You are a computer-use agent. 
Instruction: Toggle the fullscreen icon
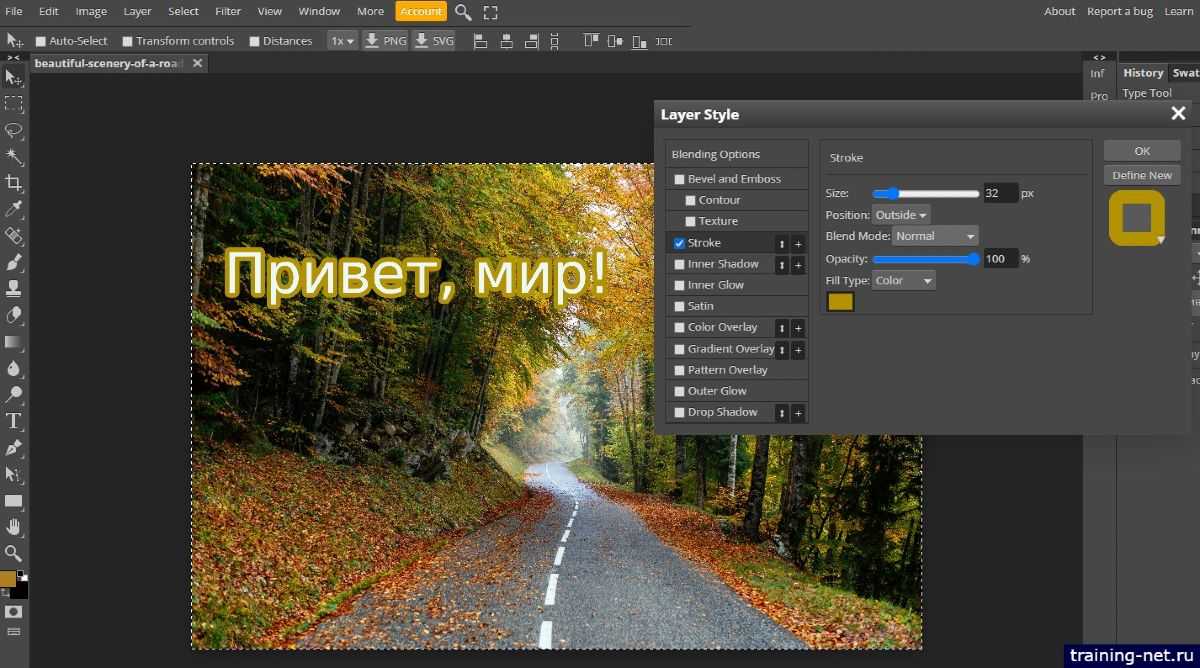click(490, 12)
